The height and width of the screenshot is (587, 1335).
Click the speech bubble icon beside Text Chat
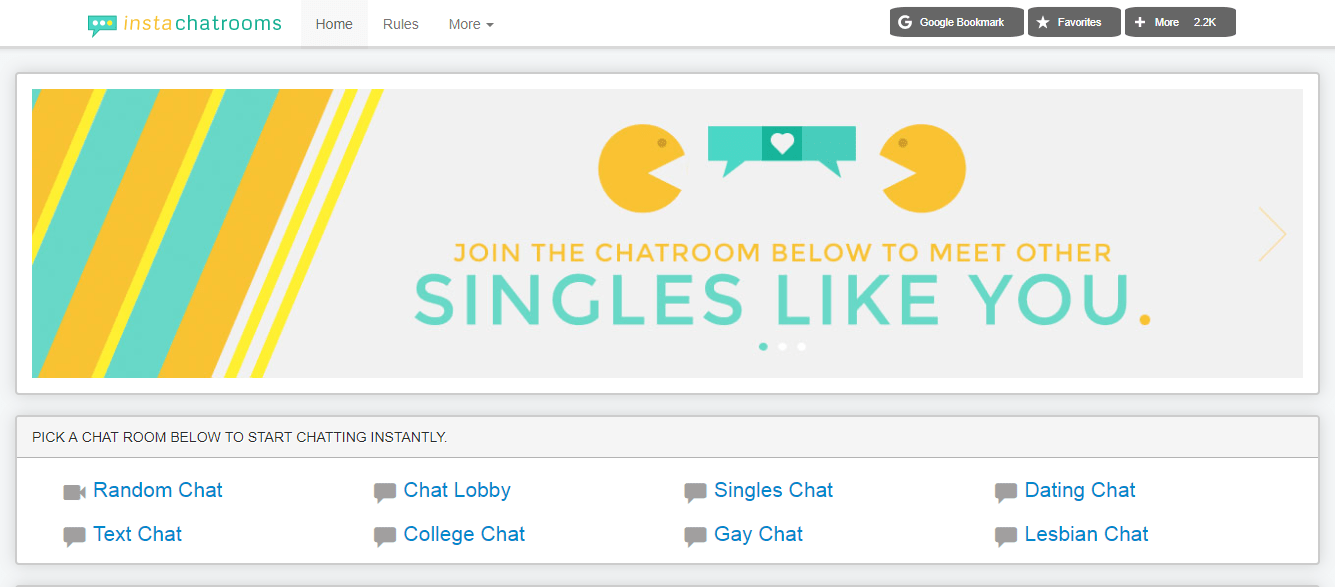[x=75, y=537]
